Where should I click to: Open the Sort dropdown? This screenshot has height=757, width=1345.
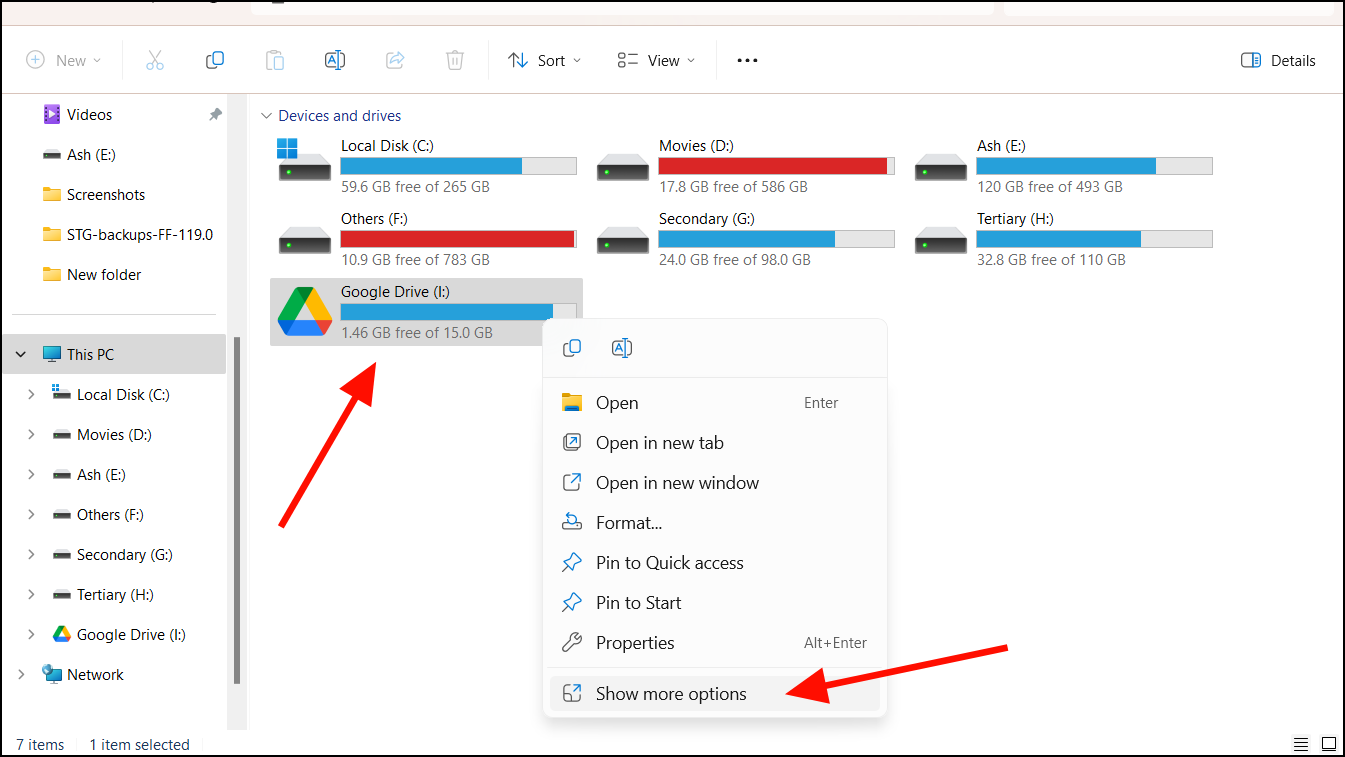[x=544, y=60]
